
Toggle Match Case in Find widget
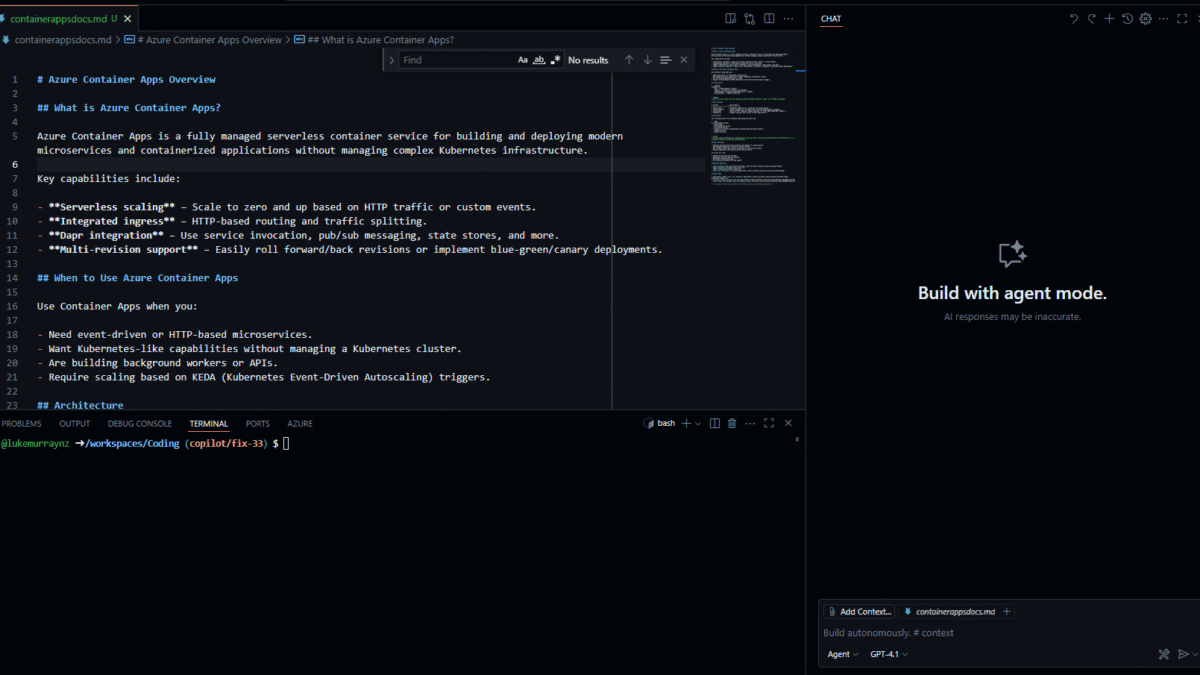coord(522,60)
